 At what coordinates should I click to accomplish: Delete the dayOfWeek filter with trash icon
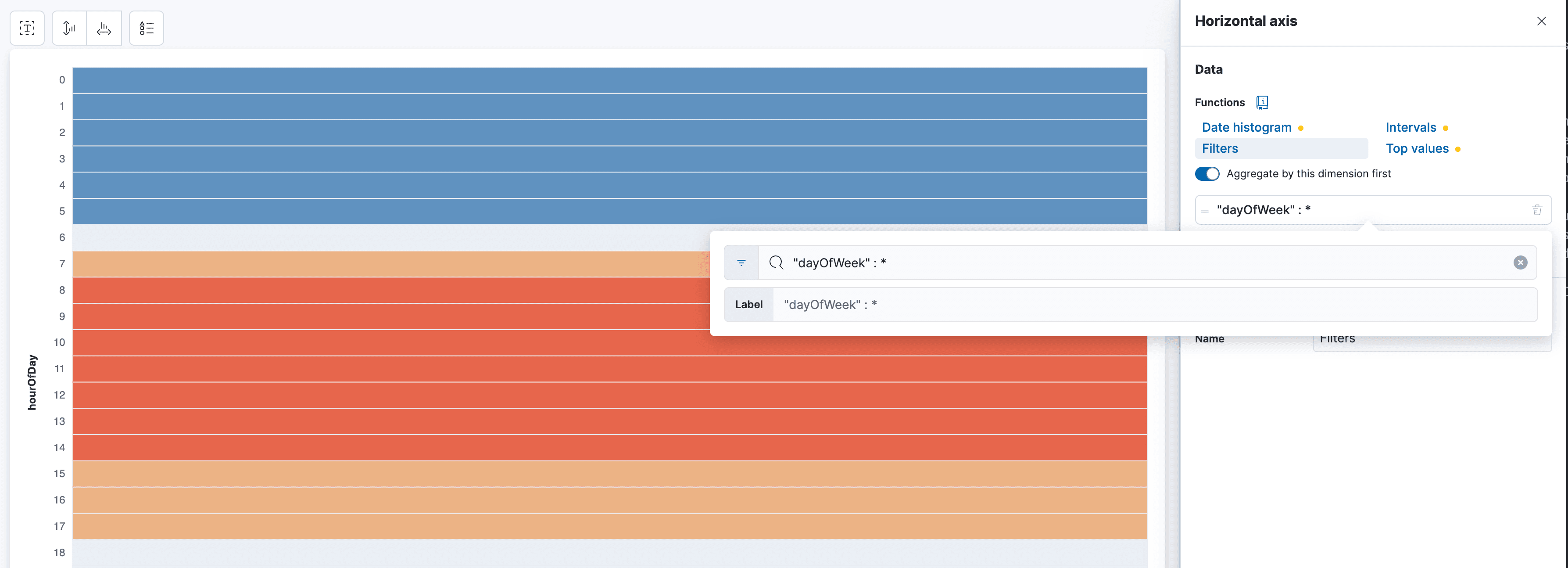coord(1538,209)
